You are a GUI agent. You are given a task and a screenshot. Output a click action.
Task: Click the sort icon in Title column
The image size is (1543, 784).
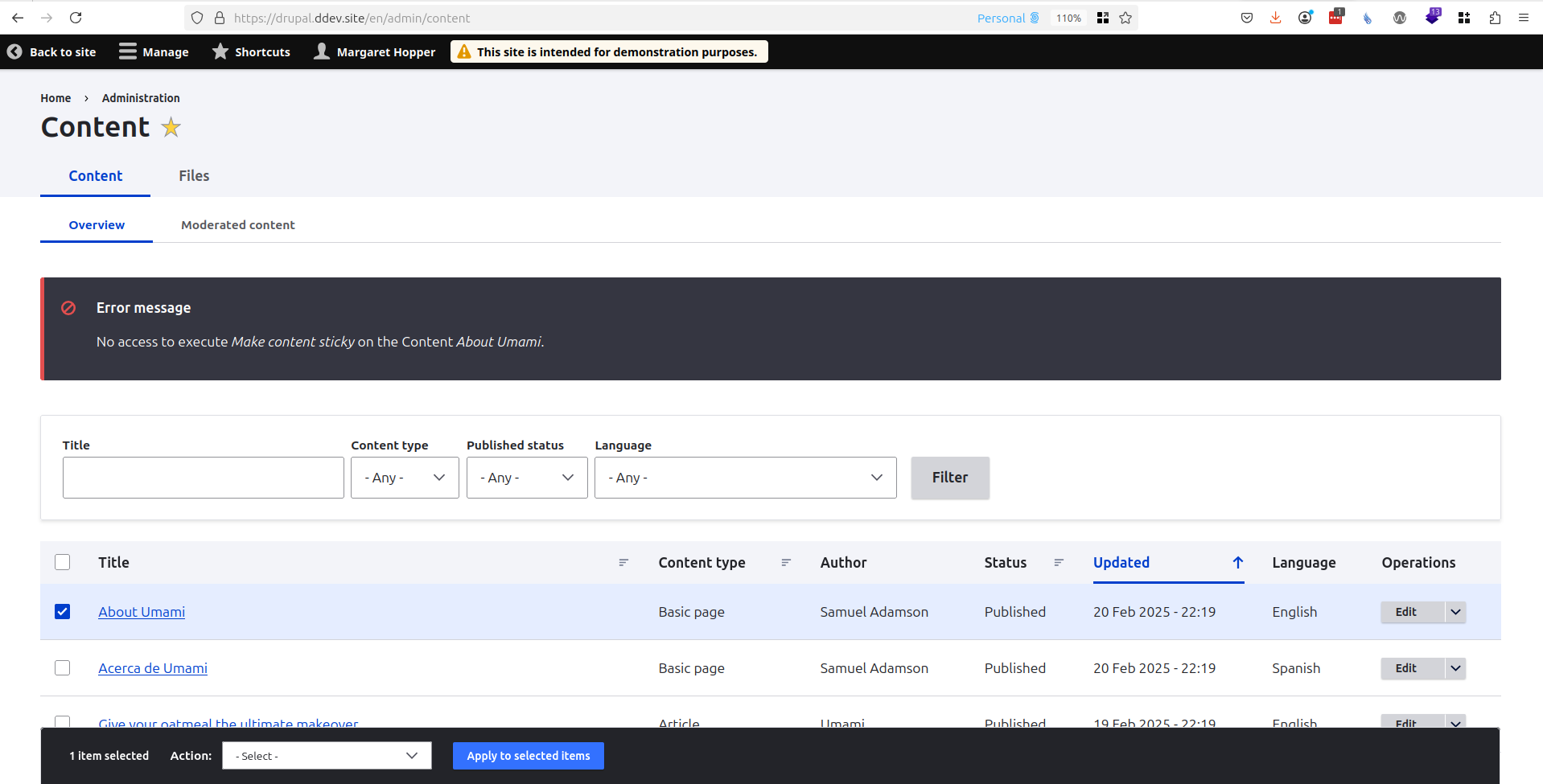[x=623, y=563]
